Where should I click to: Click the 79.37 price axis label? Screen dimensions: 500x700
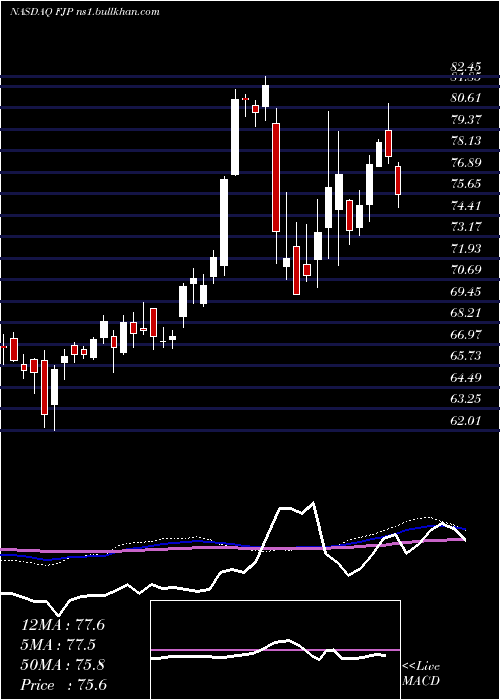(466, 119)
